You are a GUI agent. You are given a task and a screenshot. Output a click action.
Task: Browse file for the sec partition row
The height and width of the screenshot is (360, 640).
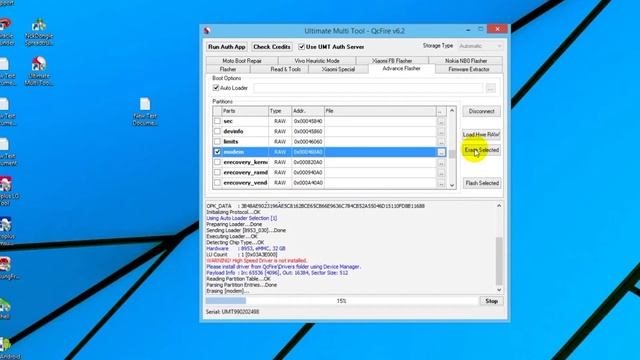tap(441, 122)
